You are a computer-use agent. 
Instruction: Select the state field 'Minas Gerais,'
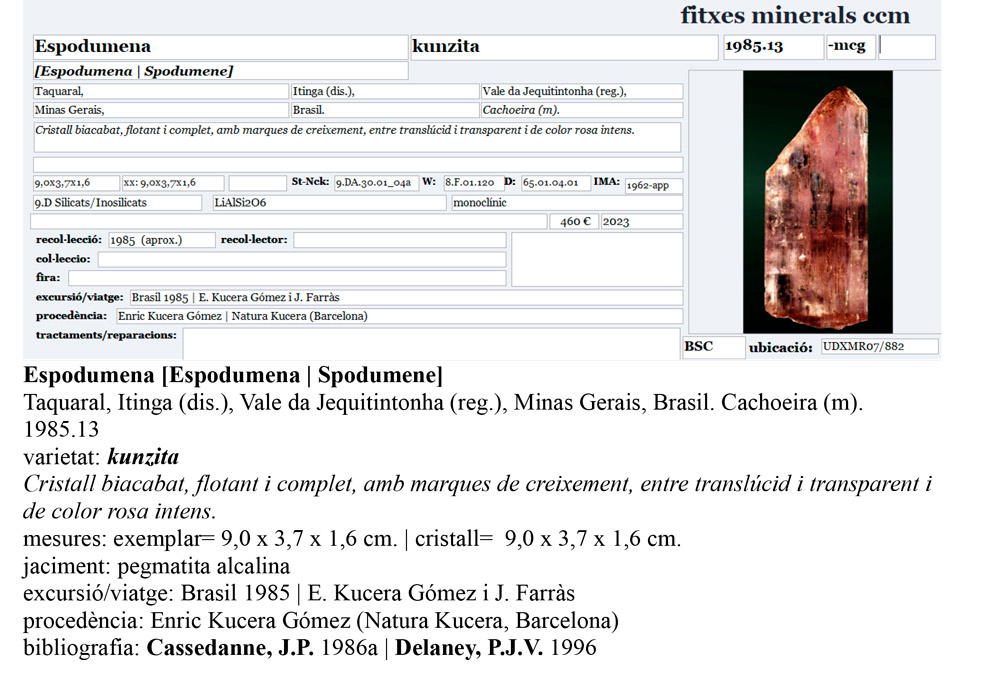coord(161,110)
